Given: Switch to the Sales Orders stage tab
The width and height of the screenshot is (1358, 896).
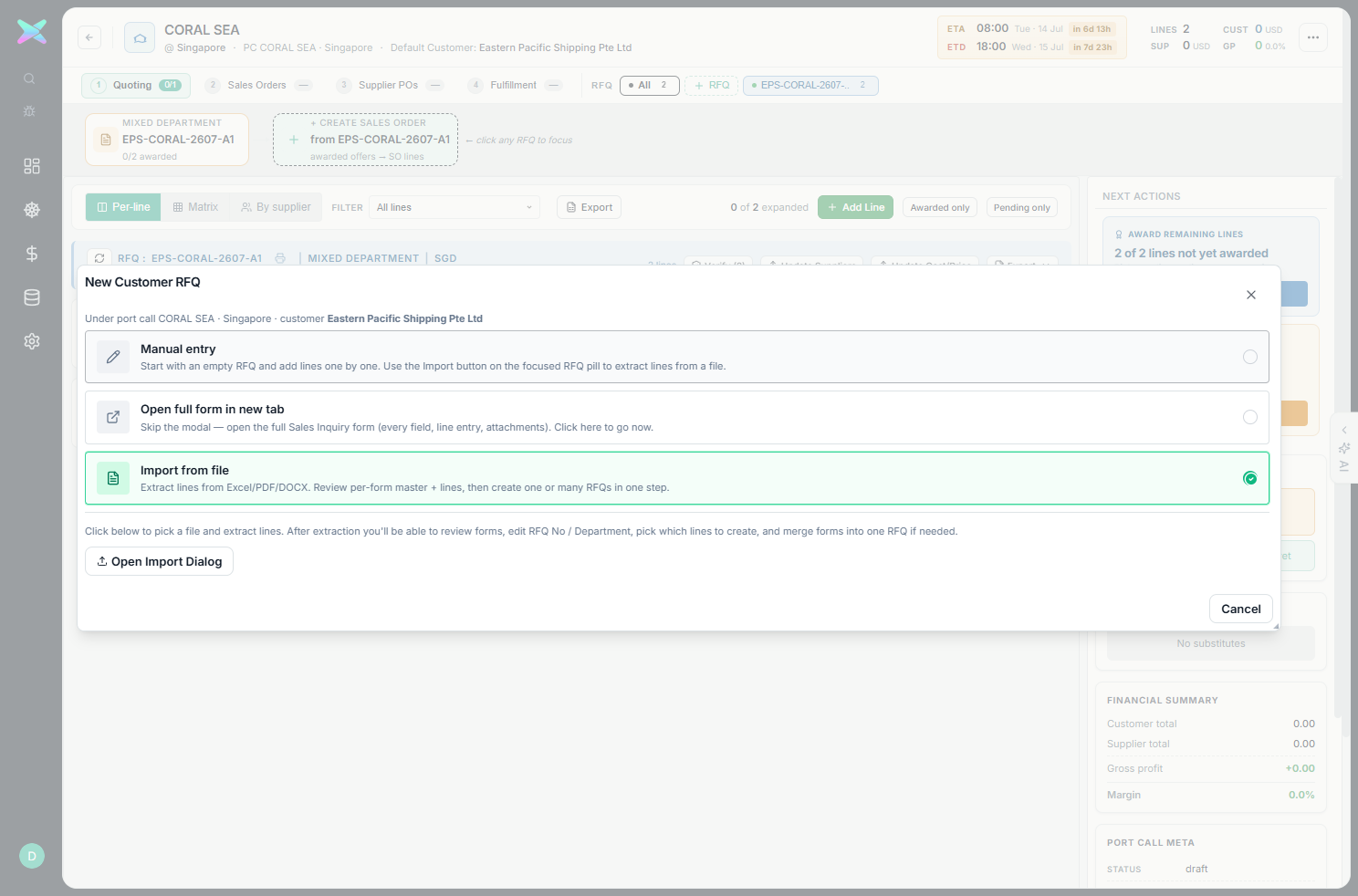Looking at the screenshot, I should pos(258,85).
